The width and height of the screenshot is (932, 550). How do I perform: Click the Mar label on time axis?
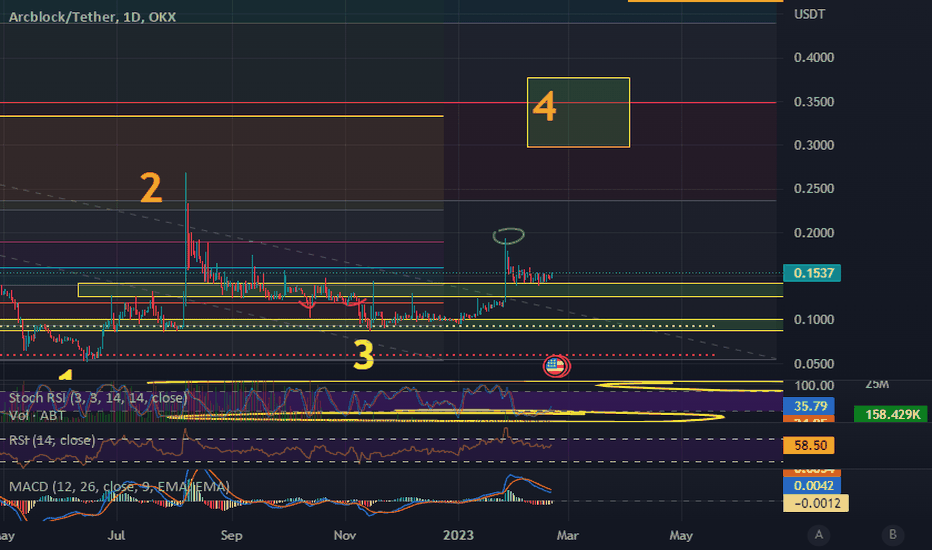click(x=568, y=535)
